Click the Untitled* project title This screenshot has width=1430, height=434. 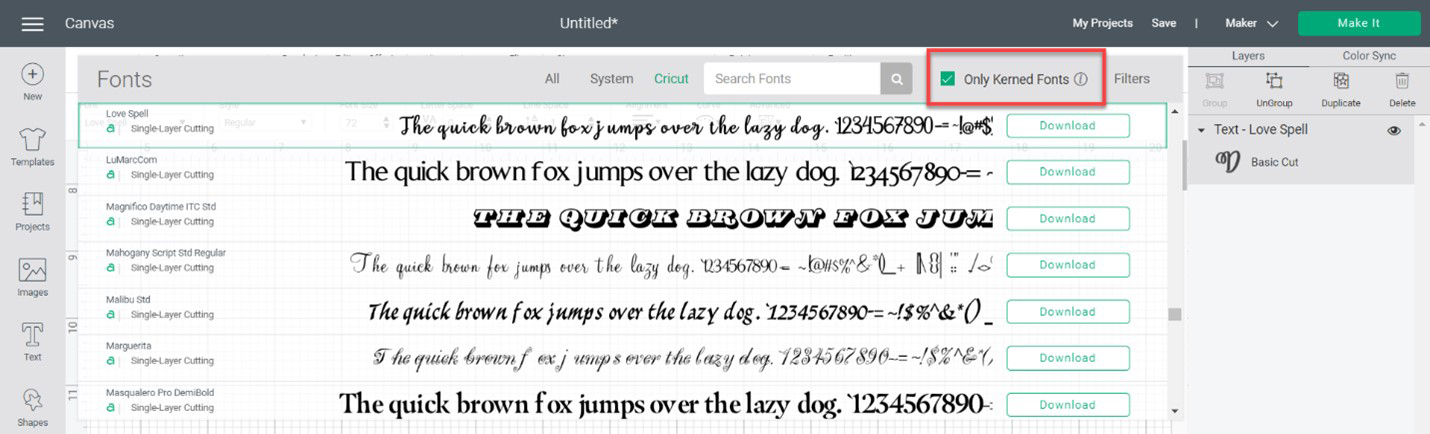(x=589, y=23)
